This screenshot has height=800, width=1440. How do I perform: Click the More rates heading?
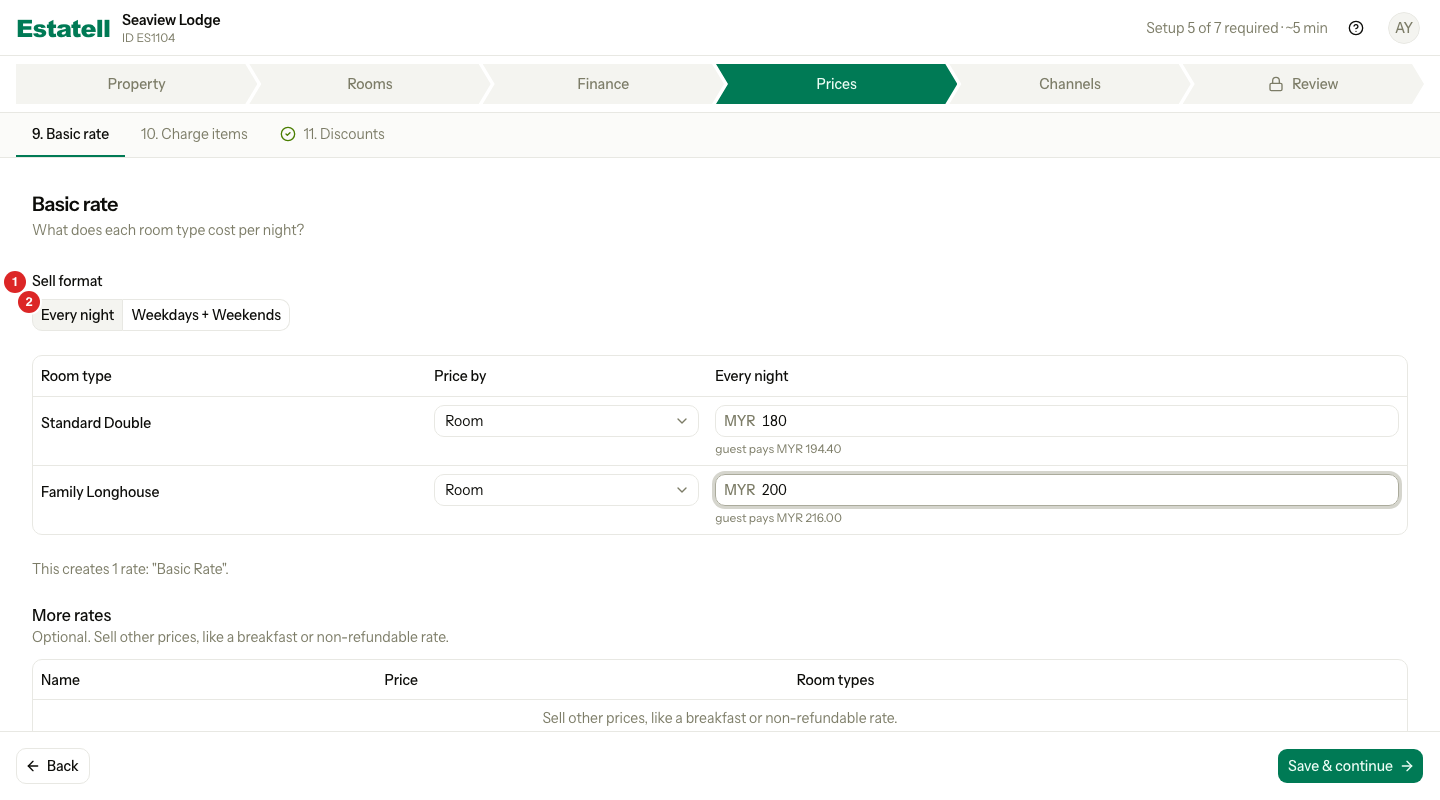72,615
